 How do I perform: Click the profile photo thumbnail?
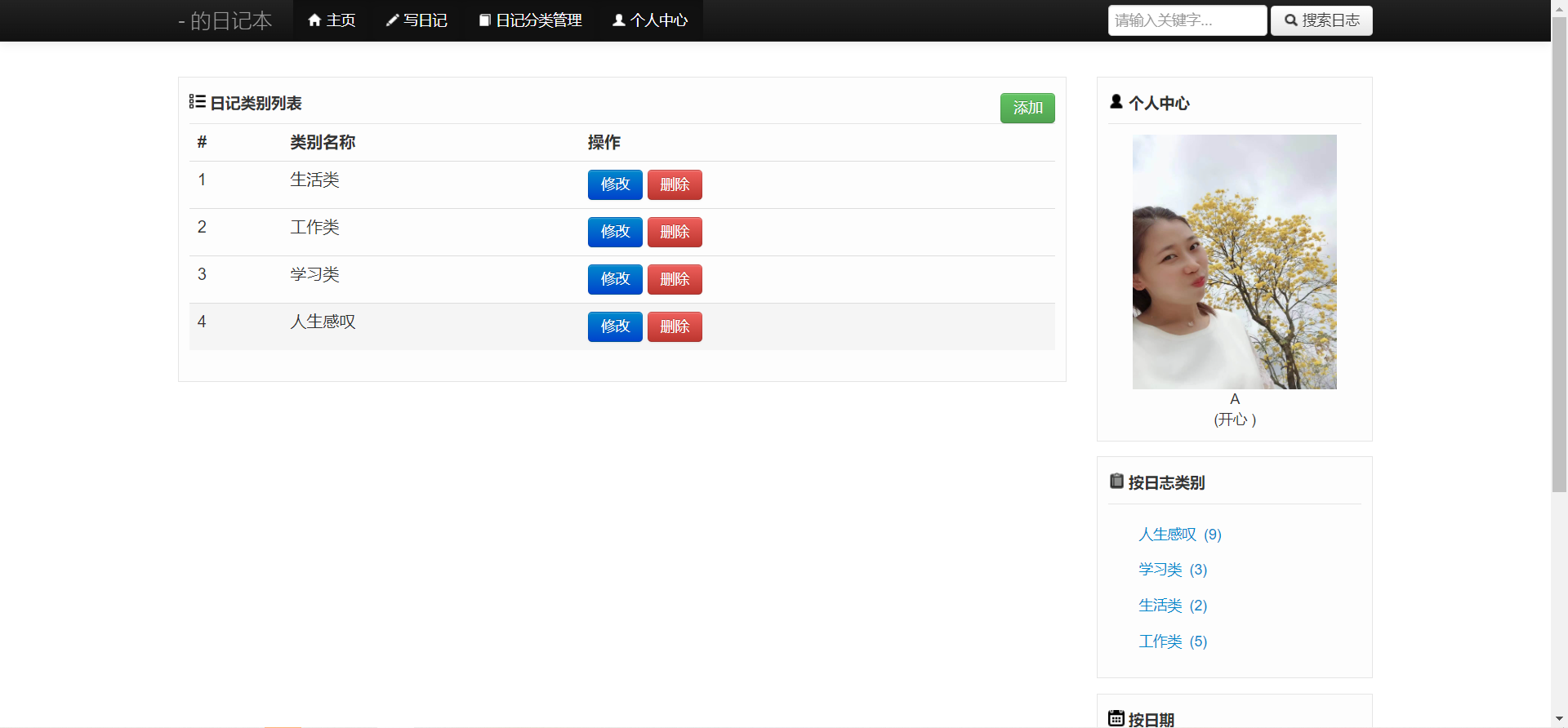[1234, 262]
